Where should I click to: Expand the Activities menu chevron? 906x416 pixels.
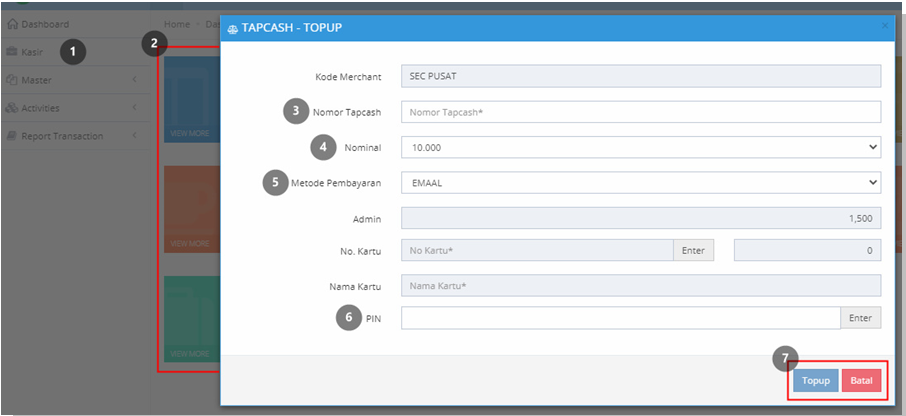point(134,107)
